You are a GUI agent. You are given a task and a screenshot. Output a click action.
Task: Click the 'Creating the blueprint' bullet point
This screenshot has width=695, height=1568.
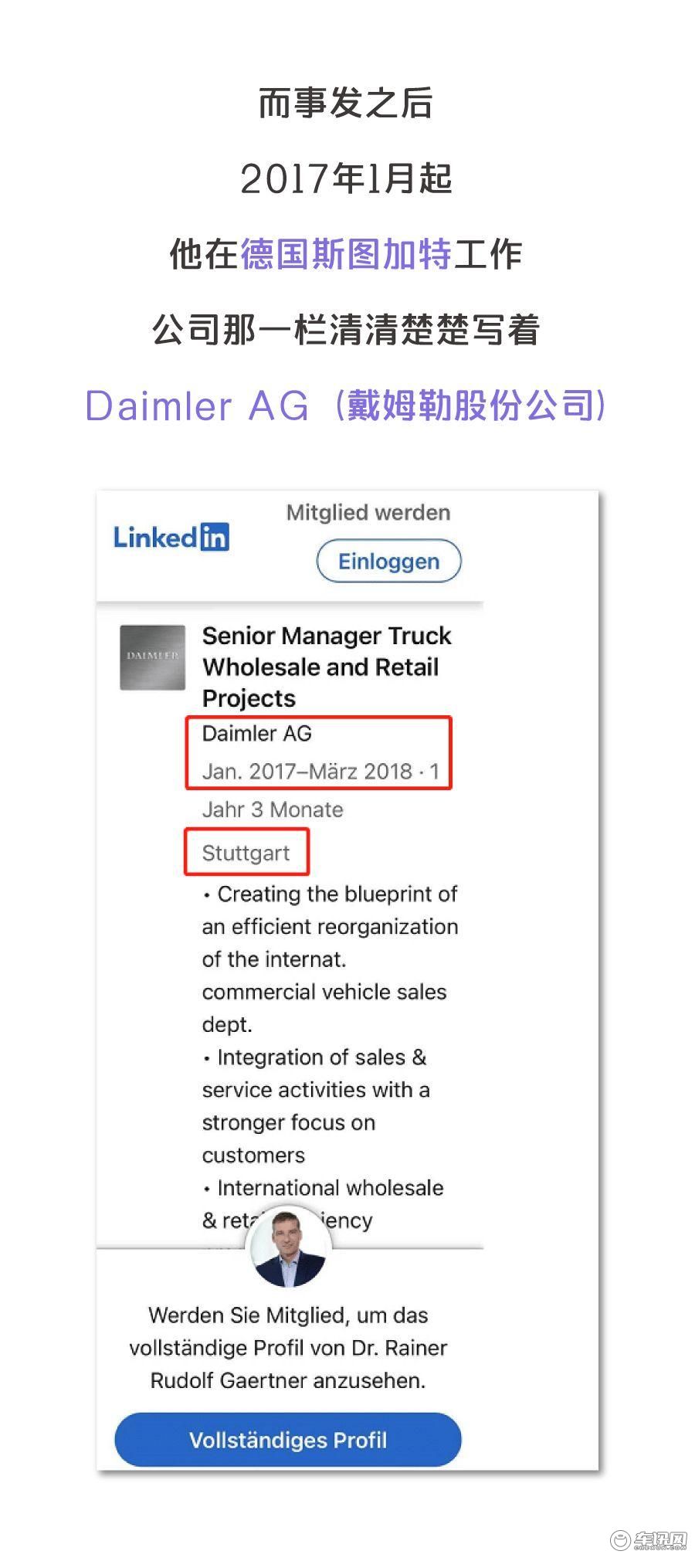(331, 959)
